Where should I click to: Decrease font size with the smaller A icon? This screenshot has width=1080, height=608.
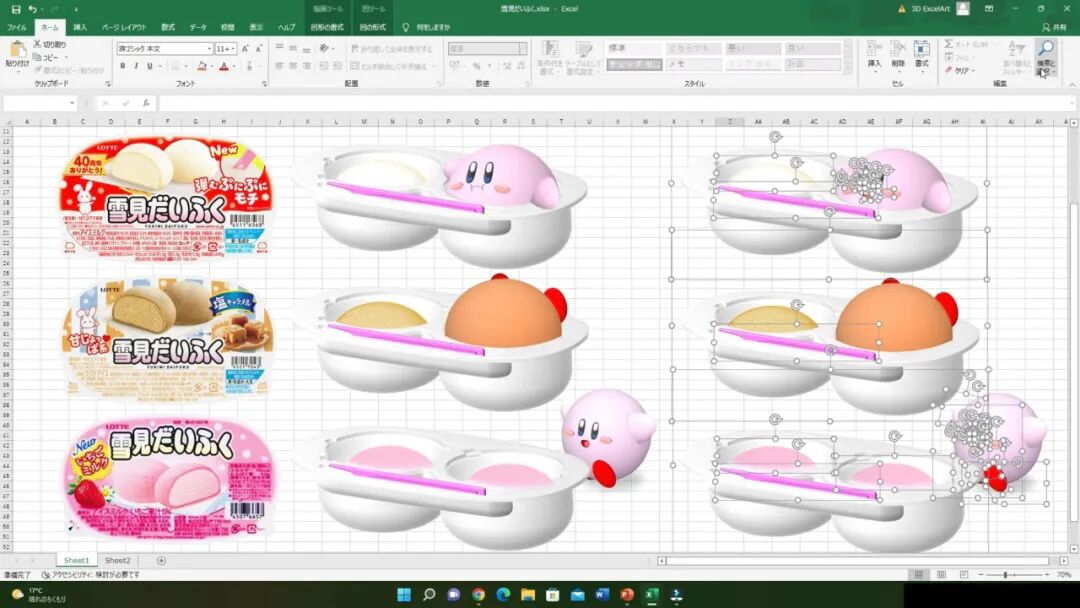259,49
